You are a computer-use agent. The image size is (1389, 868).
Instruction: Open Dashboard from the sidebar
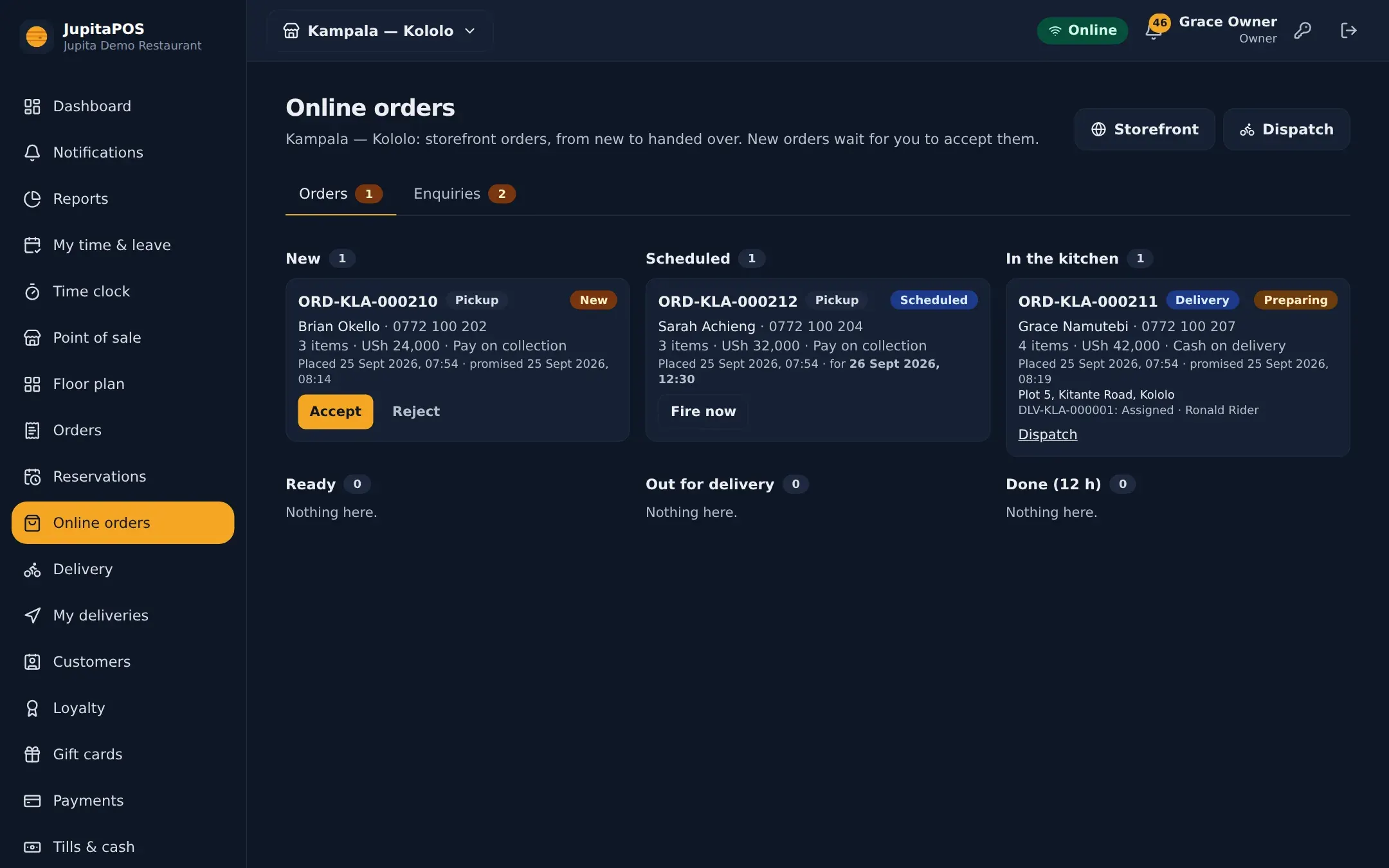point(123,106)
